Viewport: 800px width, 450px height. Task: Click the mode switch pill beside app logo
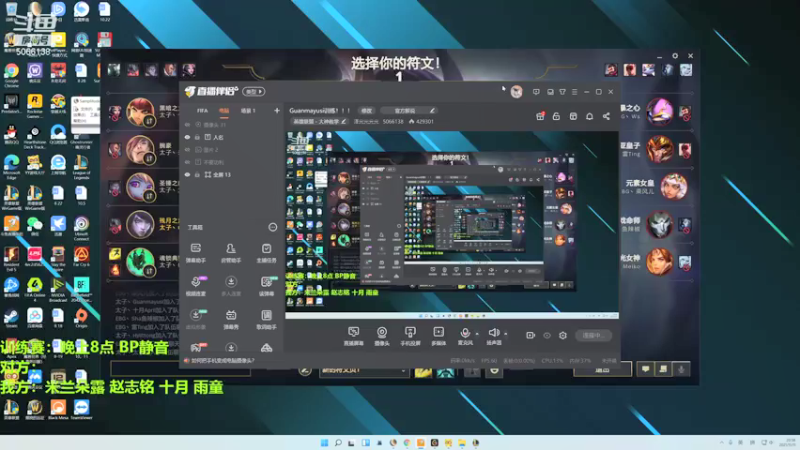254,92
